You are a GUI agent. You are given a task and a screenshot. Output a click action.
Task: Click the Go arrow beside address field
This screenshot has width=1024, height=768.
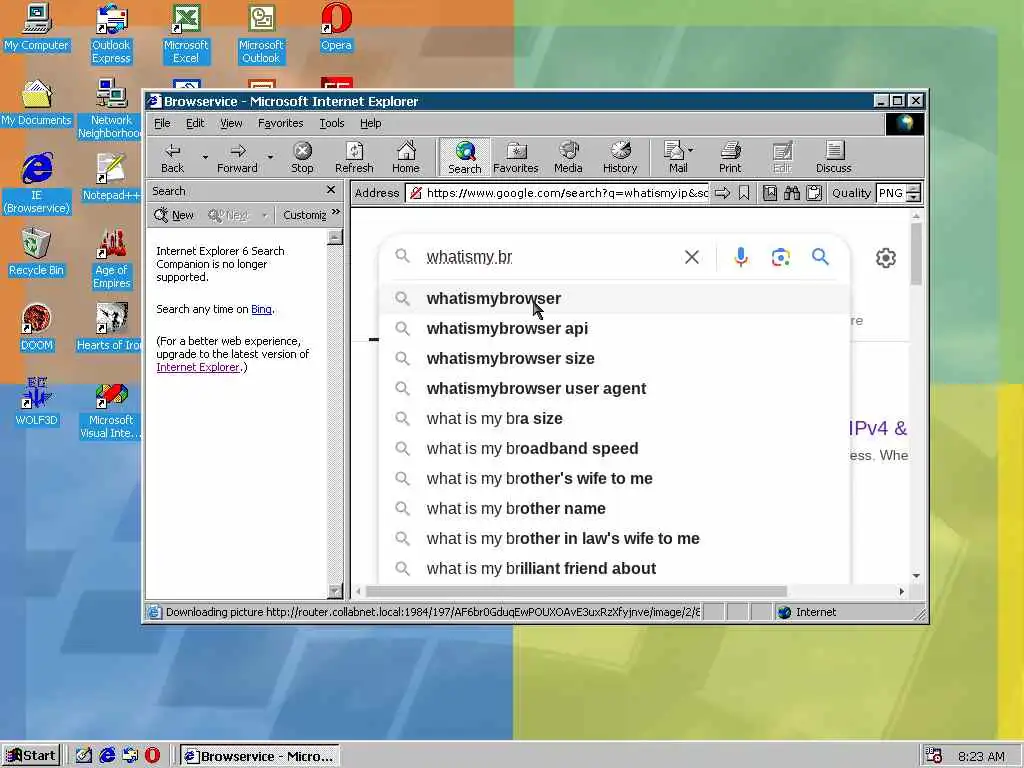pos(722,193)
